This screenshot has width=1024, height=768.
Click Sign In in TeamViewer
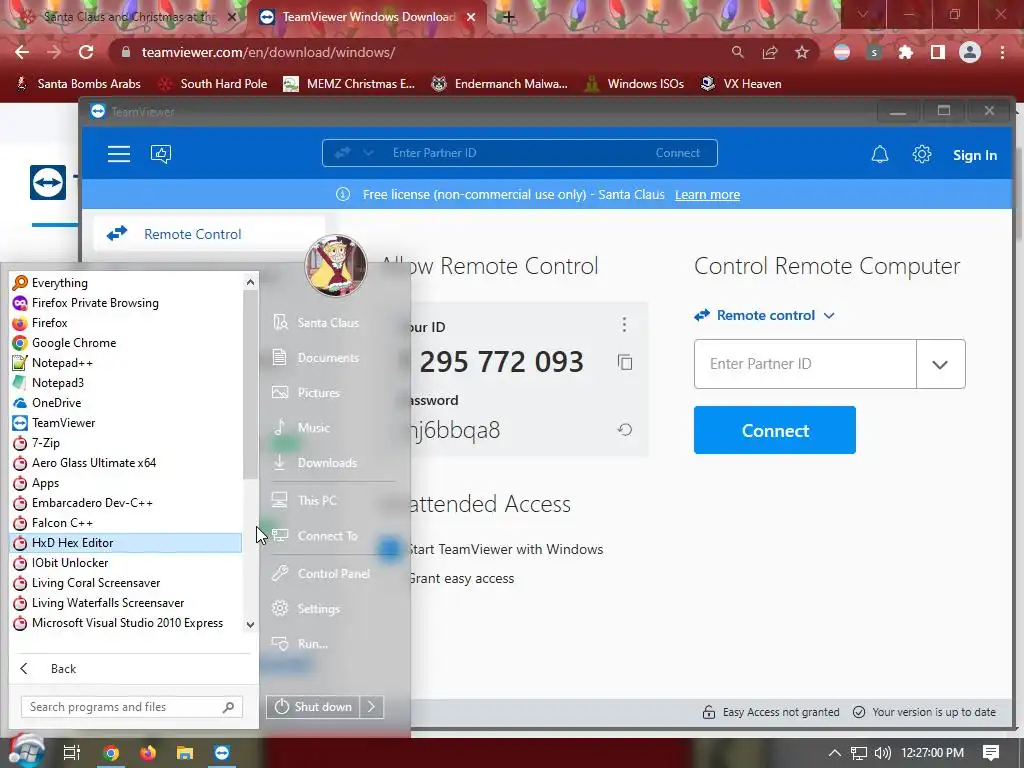tap(974, 155)
